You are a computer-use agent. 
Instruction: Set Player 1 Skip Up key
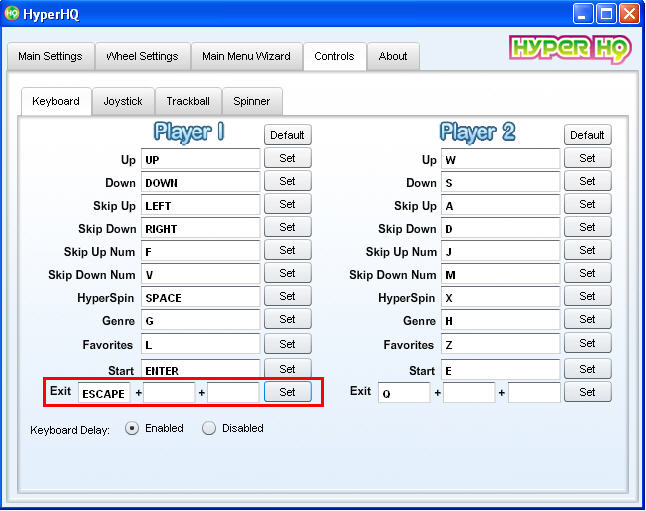pos(287,204)
